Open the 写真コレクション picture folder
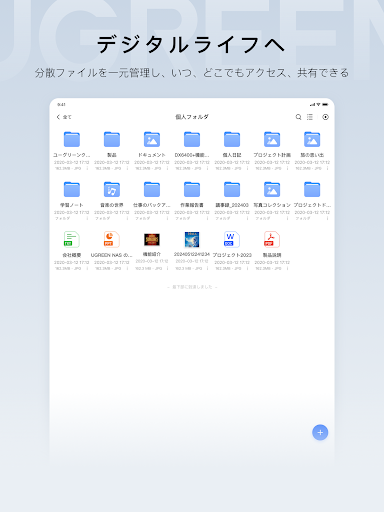This screenshot has width=384, height=512. point(272,189)
